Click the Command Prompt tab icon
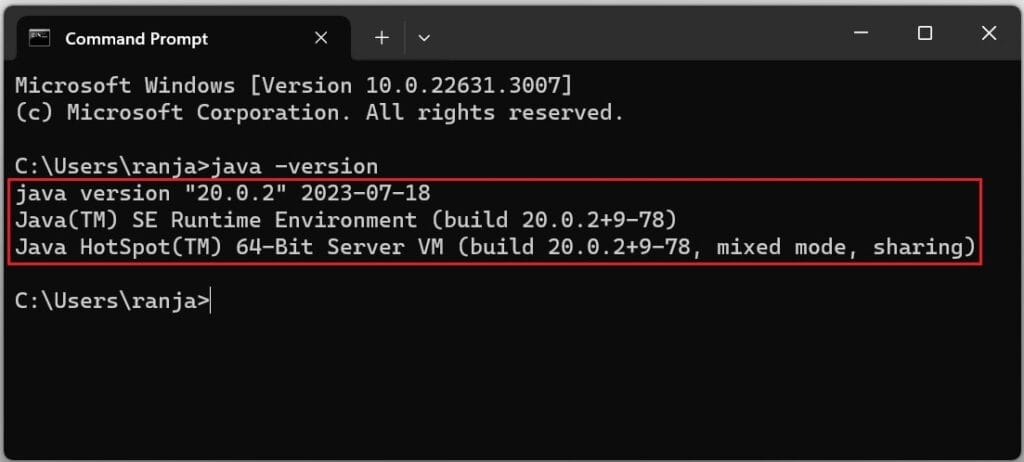1024x462 pixels. coord(40,39)
